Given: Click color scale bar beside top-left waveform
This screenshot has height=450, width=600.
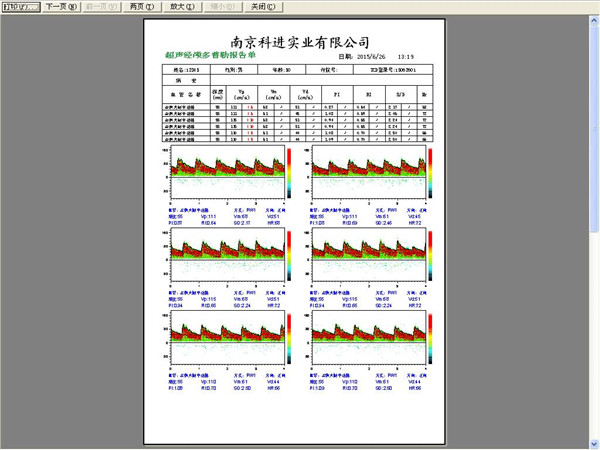Looking at the screenshot, I should pos(288,171).
